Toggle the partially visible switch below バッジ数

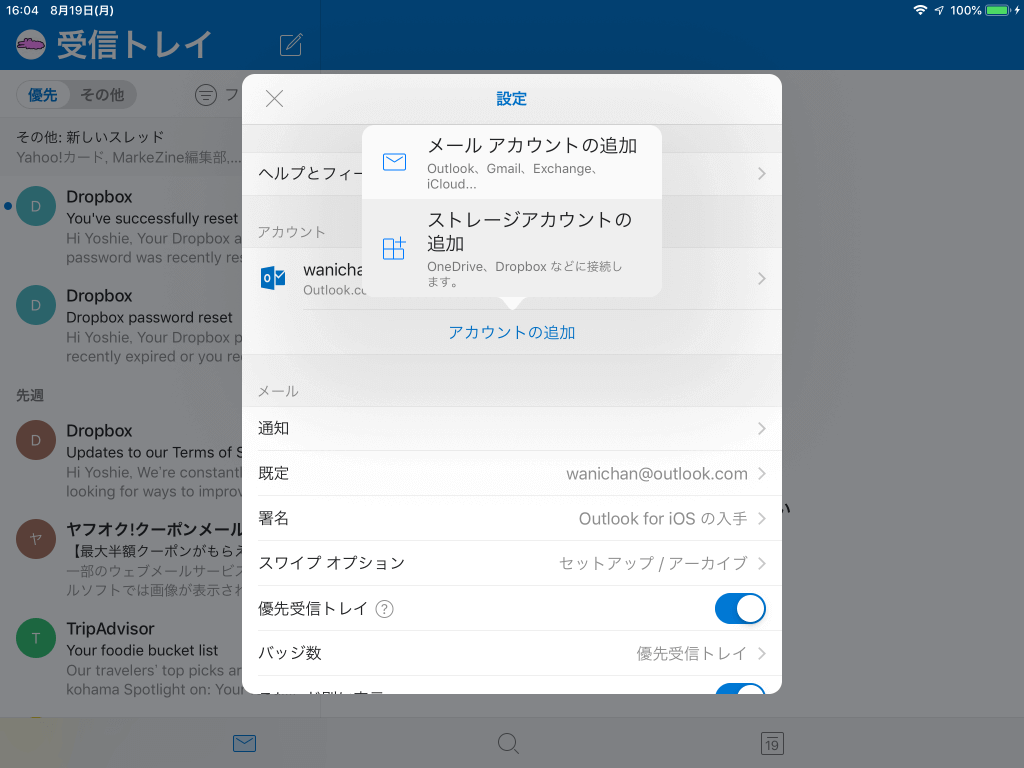point(740,688)
